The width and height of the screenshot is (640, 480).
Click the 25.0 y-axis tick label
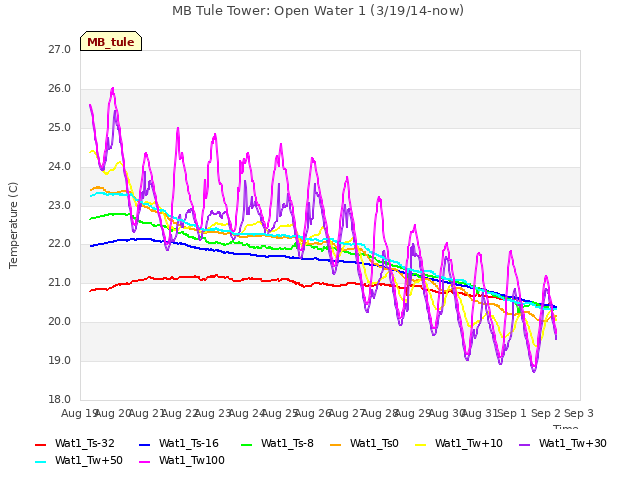(x=59, y=127)
